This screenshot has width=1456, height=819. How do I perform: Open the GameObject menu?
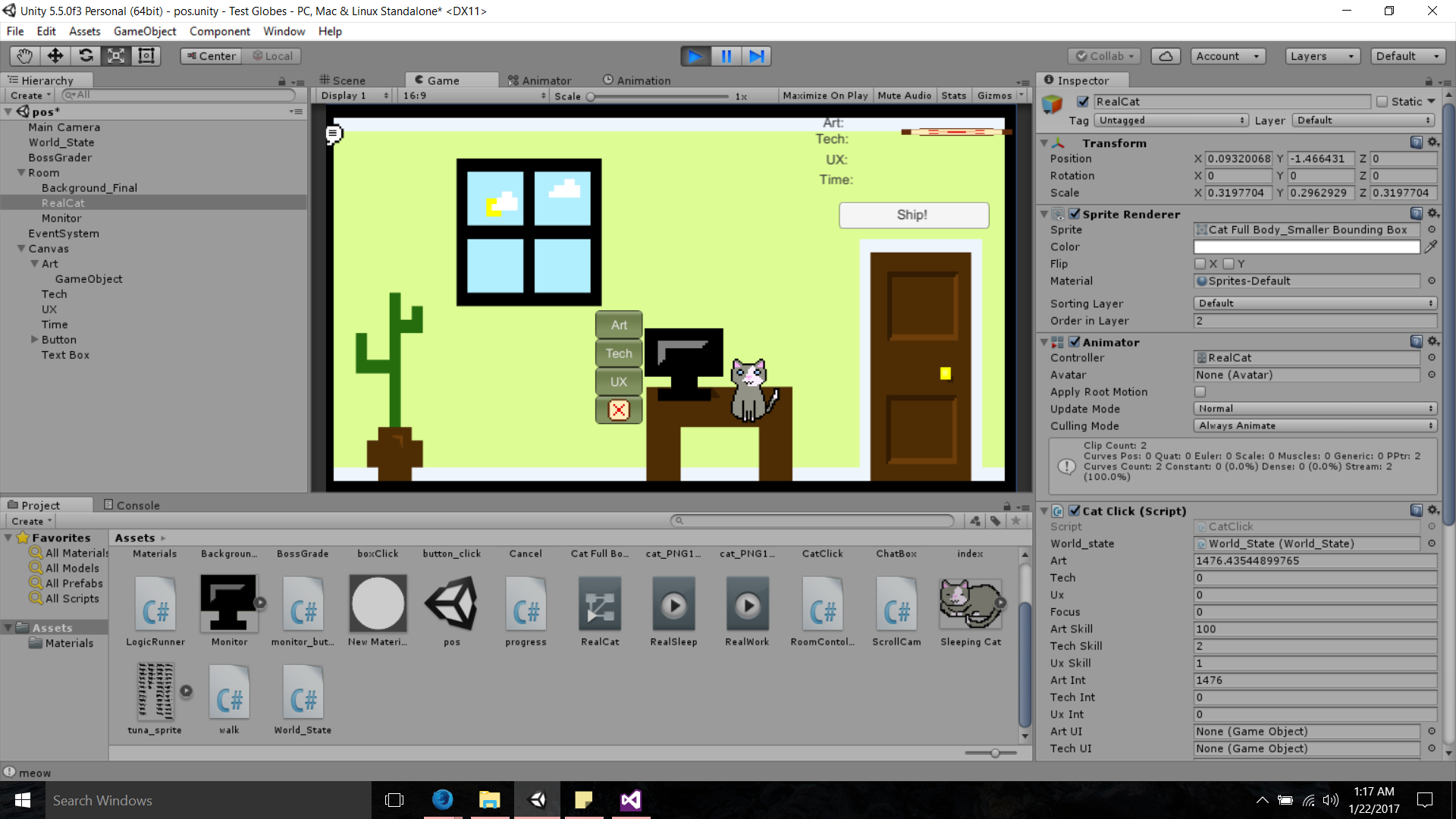pos(144,31)
